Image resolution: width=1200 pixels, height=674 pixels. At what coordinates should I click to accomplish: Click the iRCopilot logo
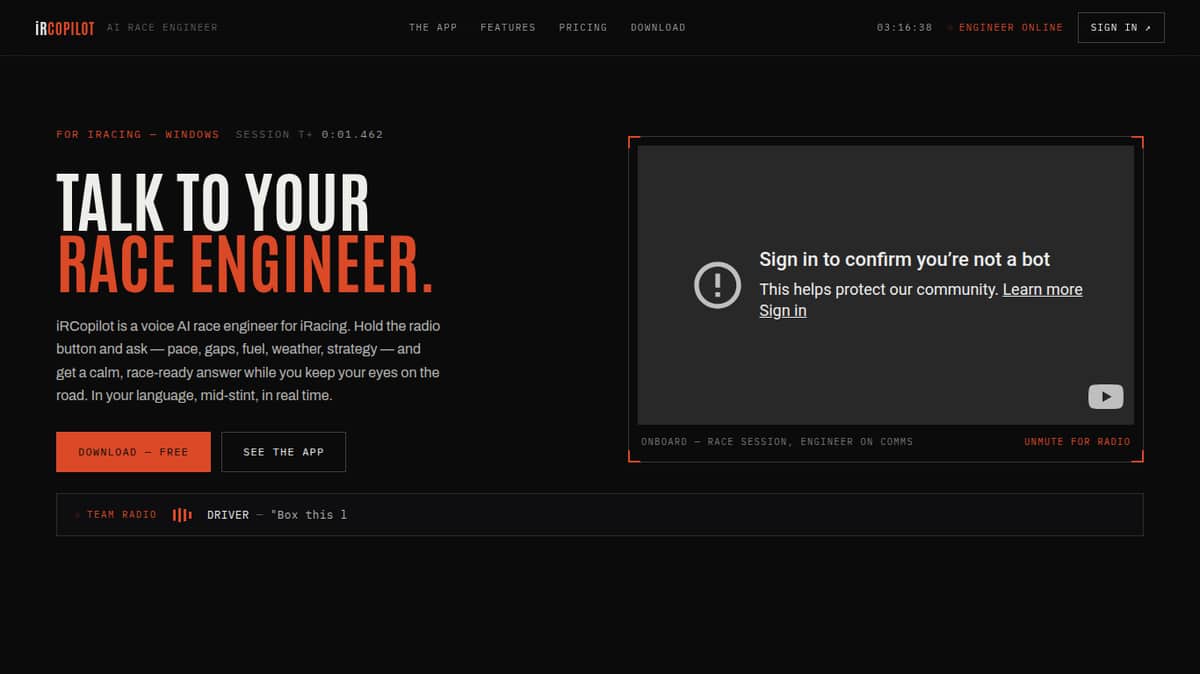click(65, 28)
